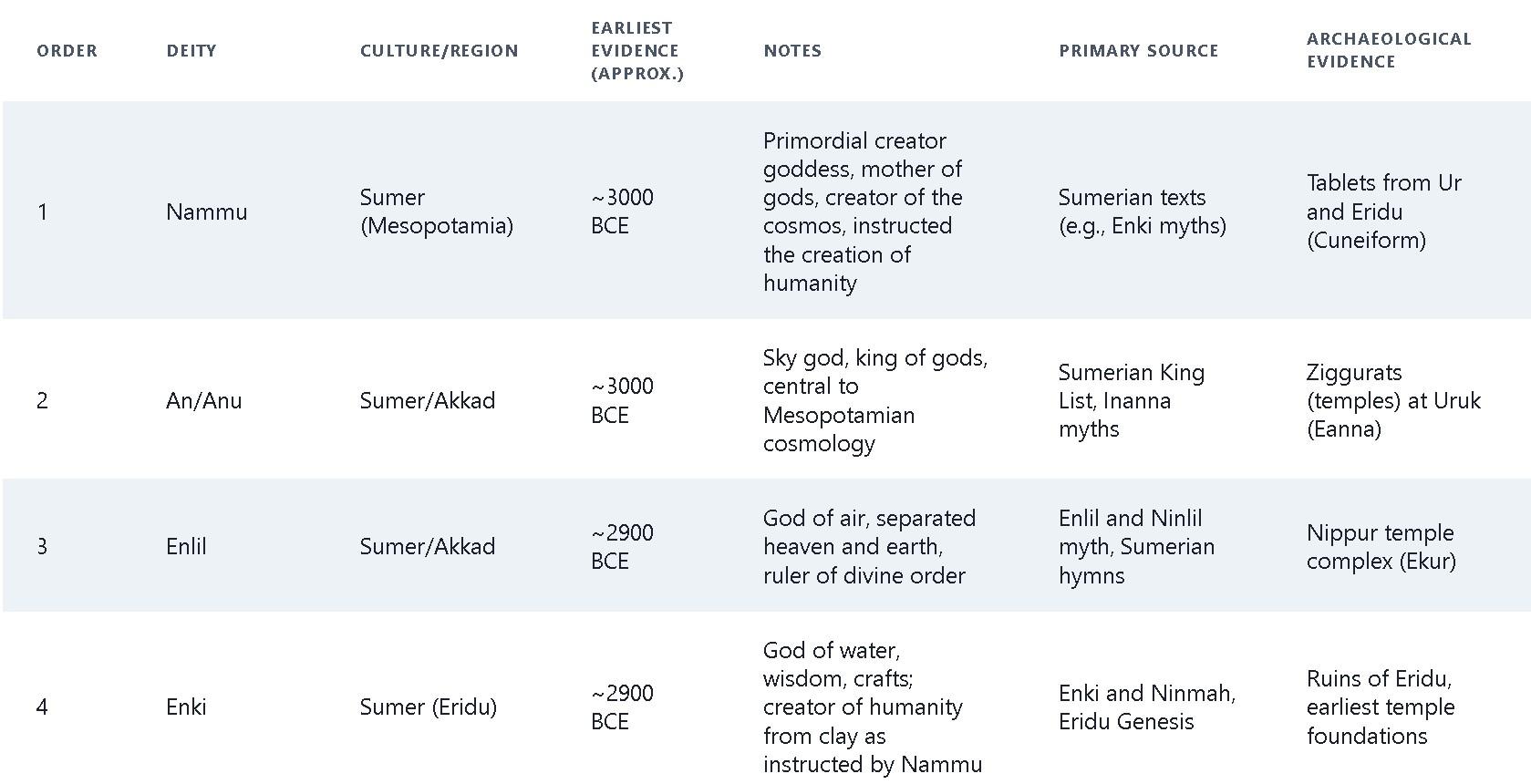Image resolution: width=1531 pixels, height=784 pixels.
Task: Select the Sumer (Mesopotamia) region cell
Action: [x=437, y=211]
